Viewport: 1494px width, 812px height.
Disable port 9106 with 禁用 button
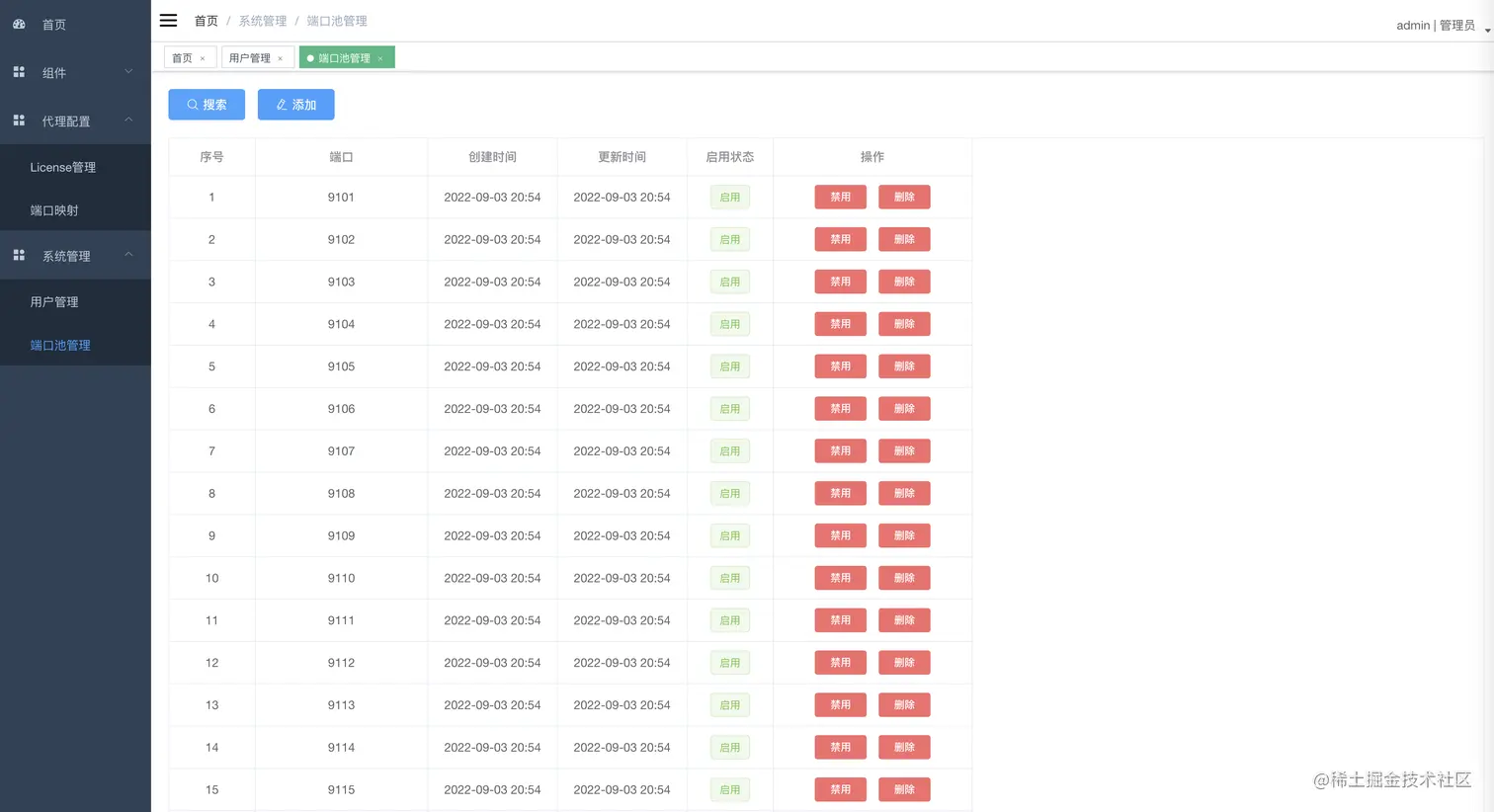tap(840, 408)
